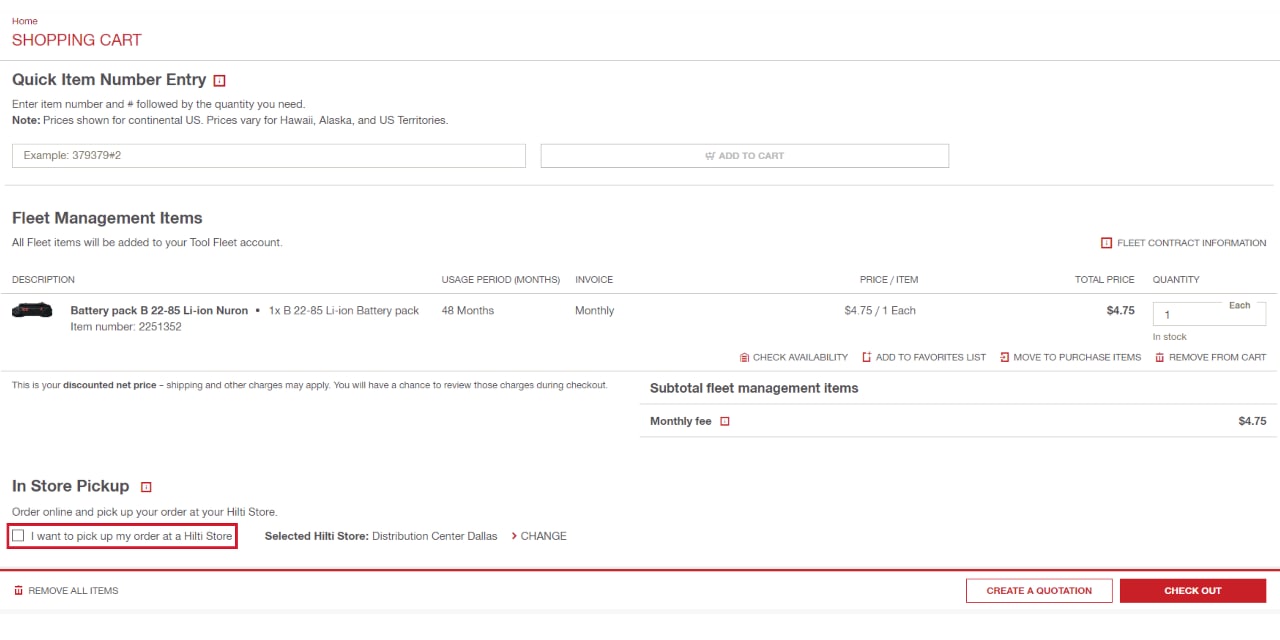Click the Add to Cart button
Image resolution: width=1280 pixels, height=640 pixels.
point(744,155)
